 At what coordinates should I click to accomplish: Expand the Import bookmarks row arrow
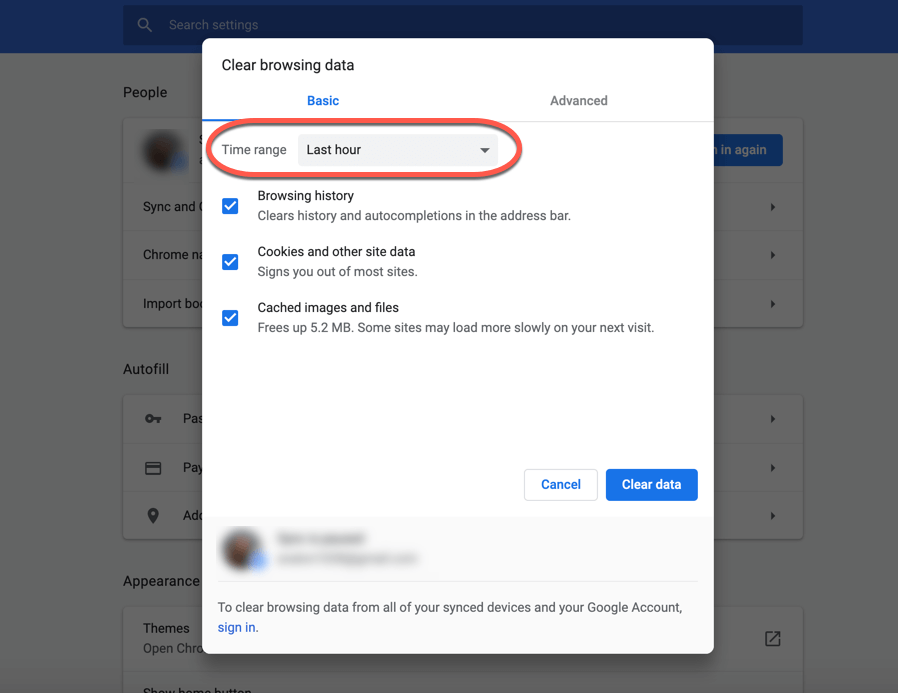773,304
